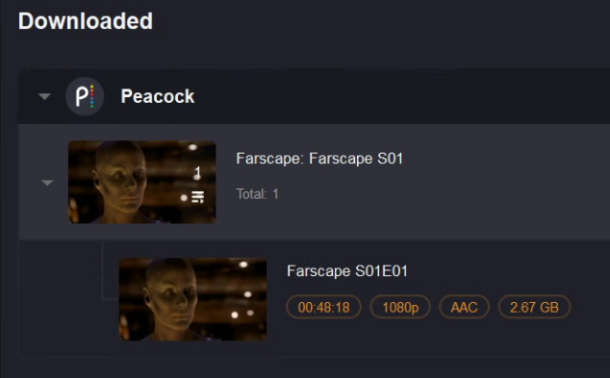Click the AAC audio badge
The height and width of the screenshot is (378, 610).
(x=464, y=307)
